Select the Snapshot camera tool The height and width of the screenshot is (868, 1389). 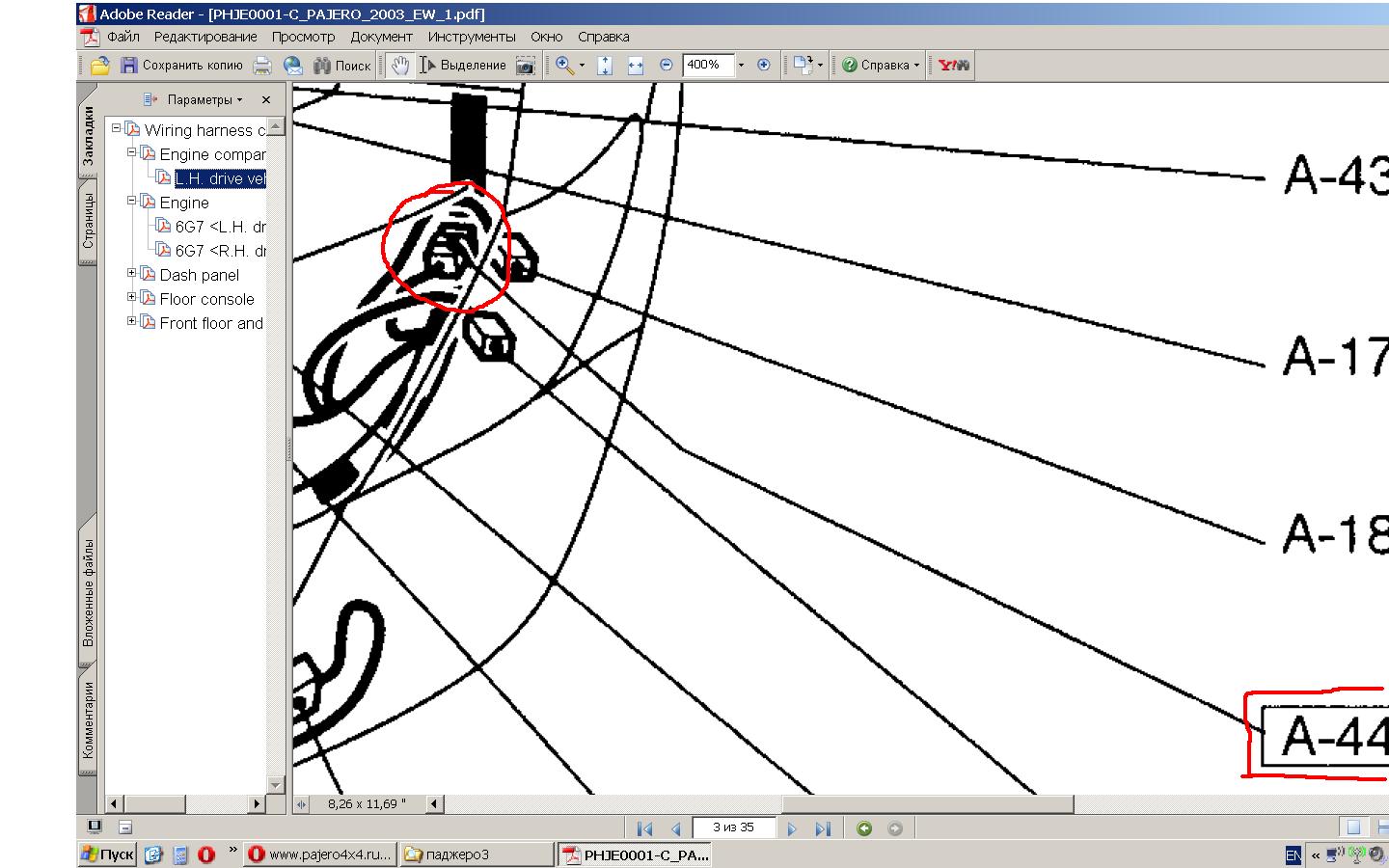(x=525, y=66)
